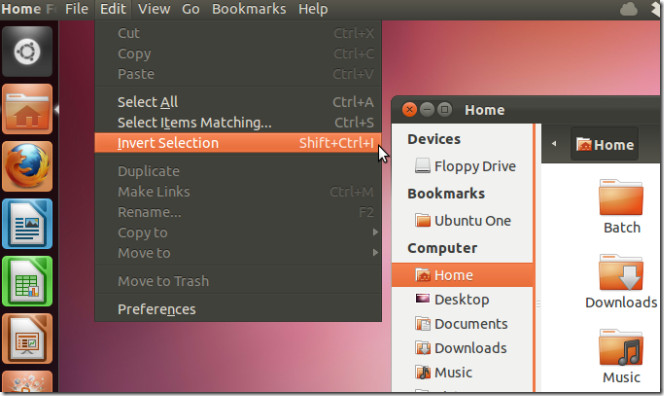Click the Copy menu entry
664x396 pixels.
[x=238, y=53]
